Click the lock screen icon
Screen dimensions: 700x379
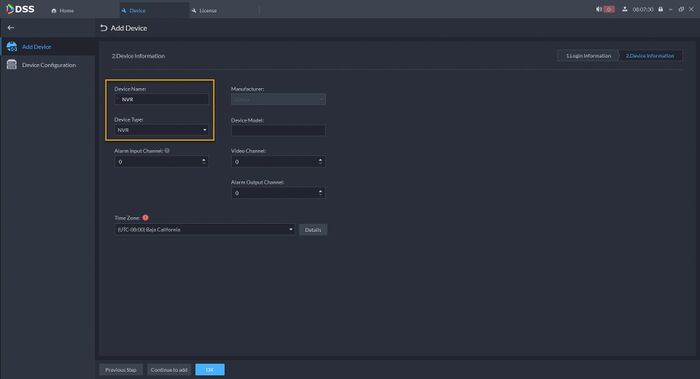[x=660, y=9]
